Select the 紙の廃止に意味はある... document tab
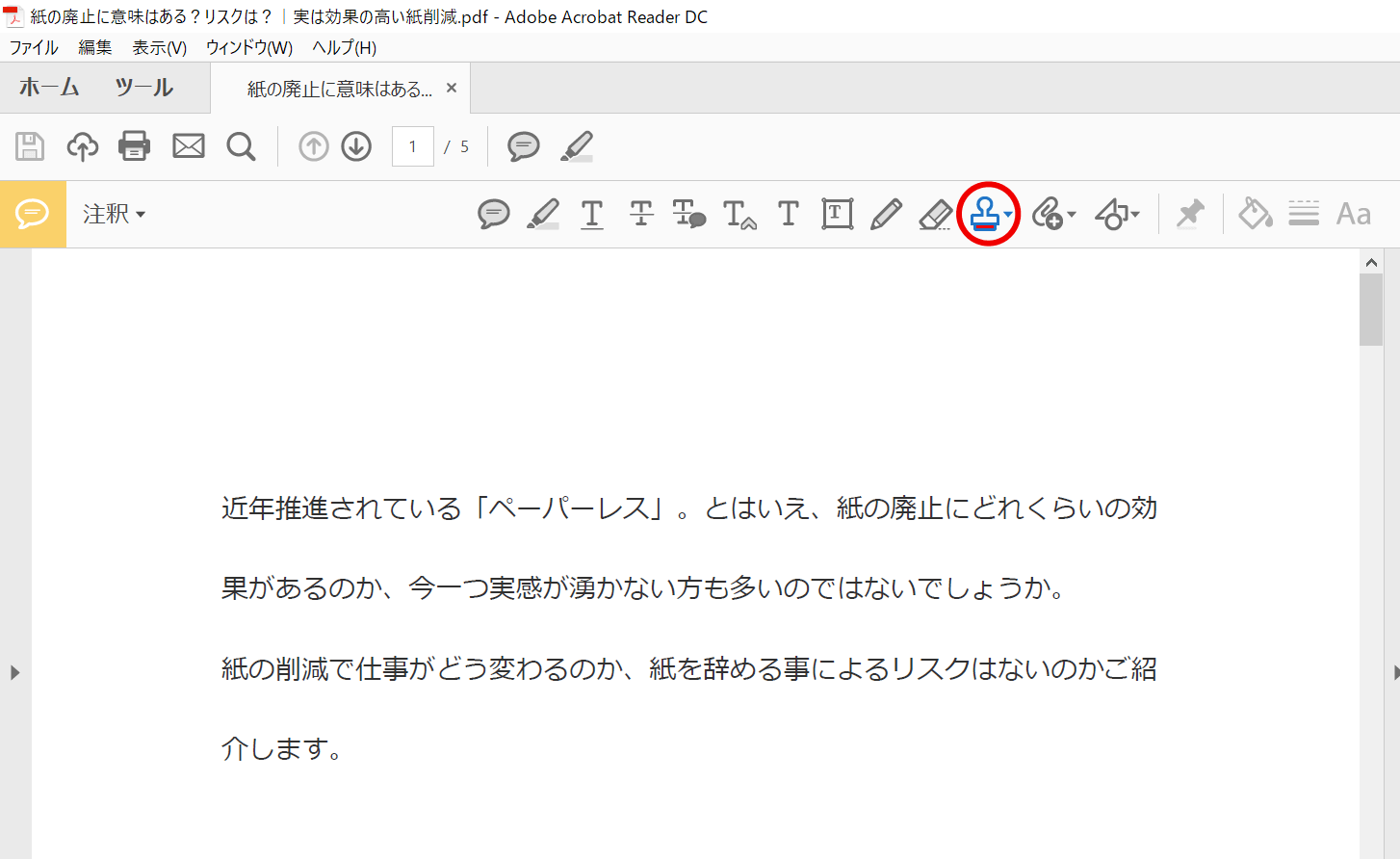The width and height of the screenshot is (1400, 859). click(x=340, y=90)
